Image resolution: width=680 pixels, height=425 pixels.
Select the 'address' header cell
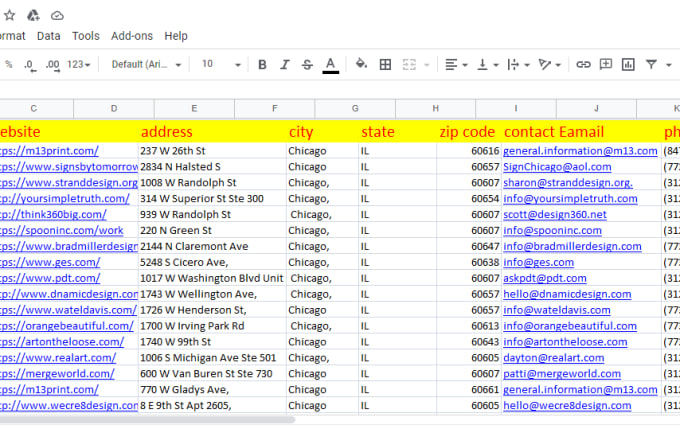point(212,132)
